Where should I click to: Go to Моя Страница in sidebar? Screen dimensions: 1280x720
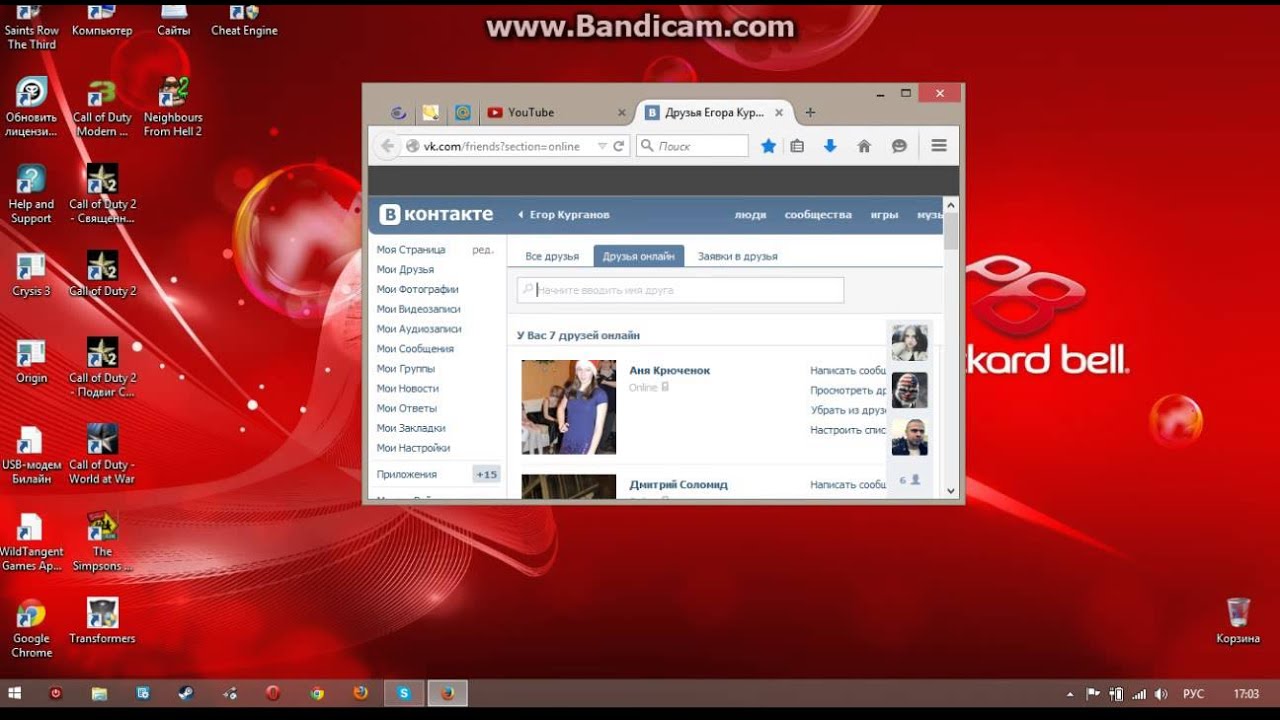point(411,250)
